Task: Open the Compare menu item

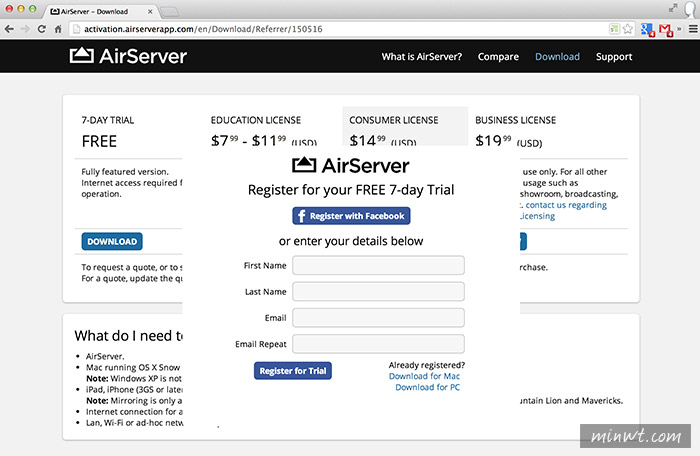Action: 498,57
